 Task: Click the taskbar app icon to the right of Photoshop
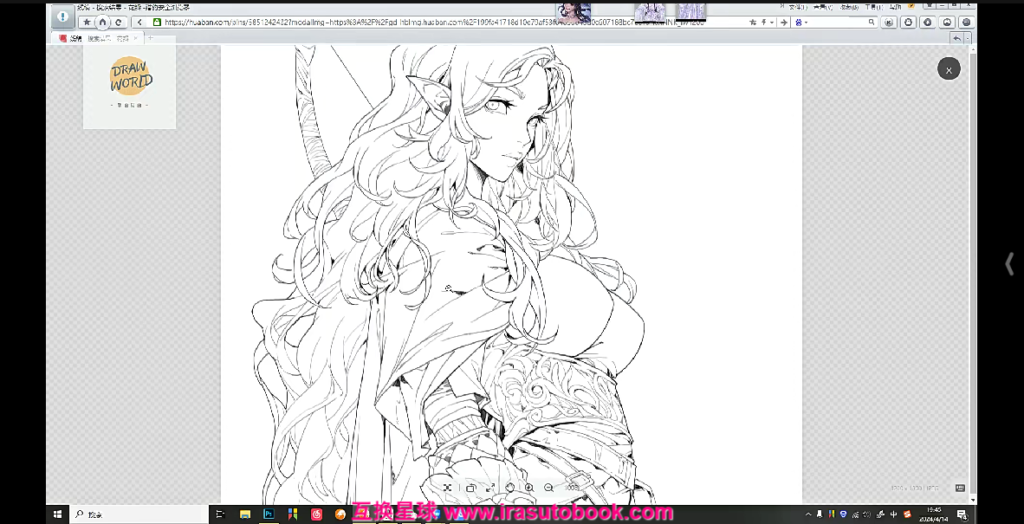click(293, 514)
